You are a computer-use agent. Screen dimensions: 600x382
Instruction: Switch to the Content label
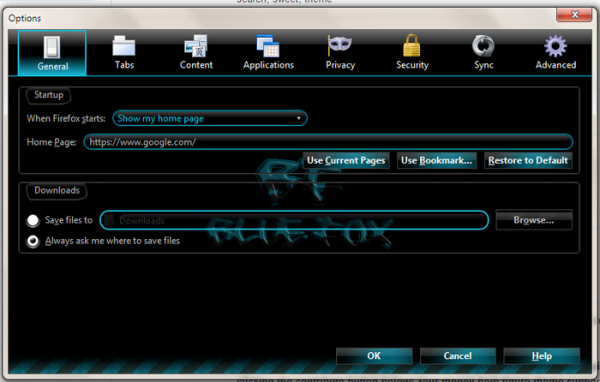pos(196,65)
